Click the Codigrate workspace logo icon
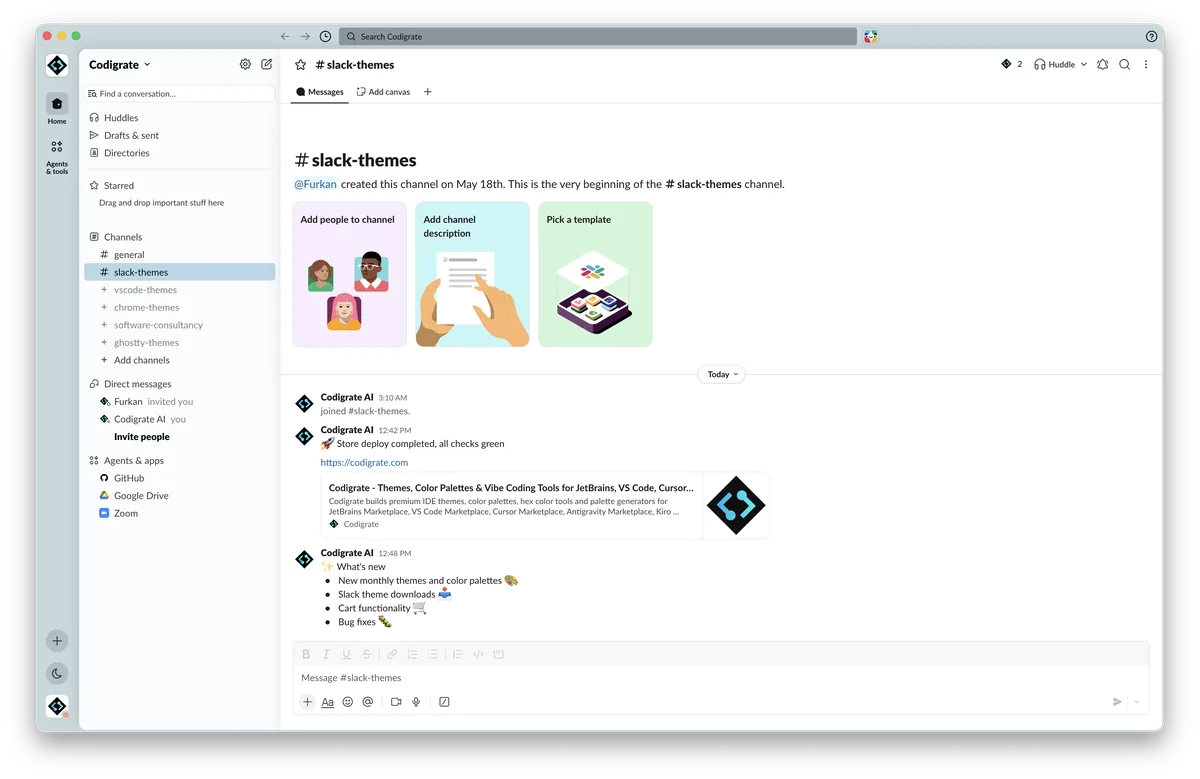 click(x=57, y=65)
